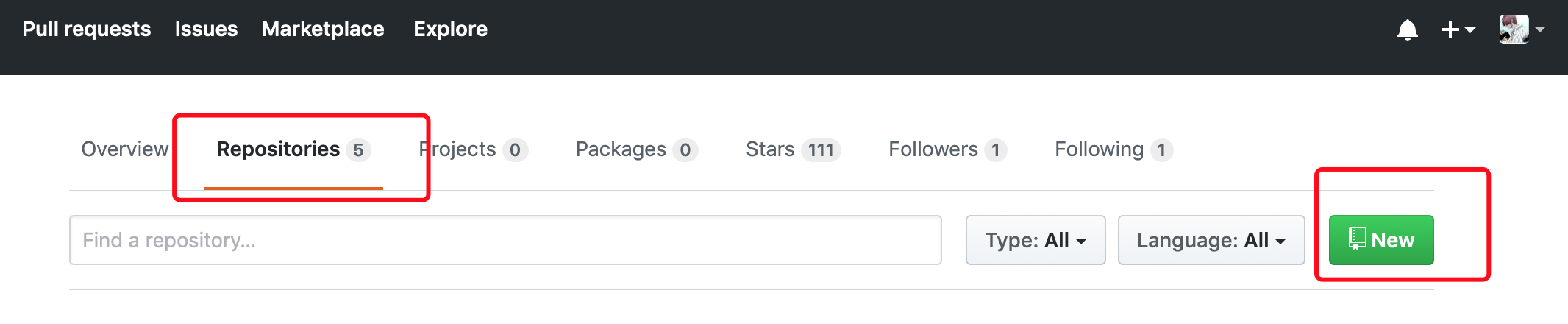Image resolution: width=1568 pixels, height=324 pixels.
Task: Expand the avatar dropdown caret
Action: coord(1540,29)
